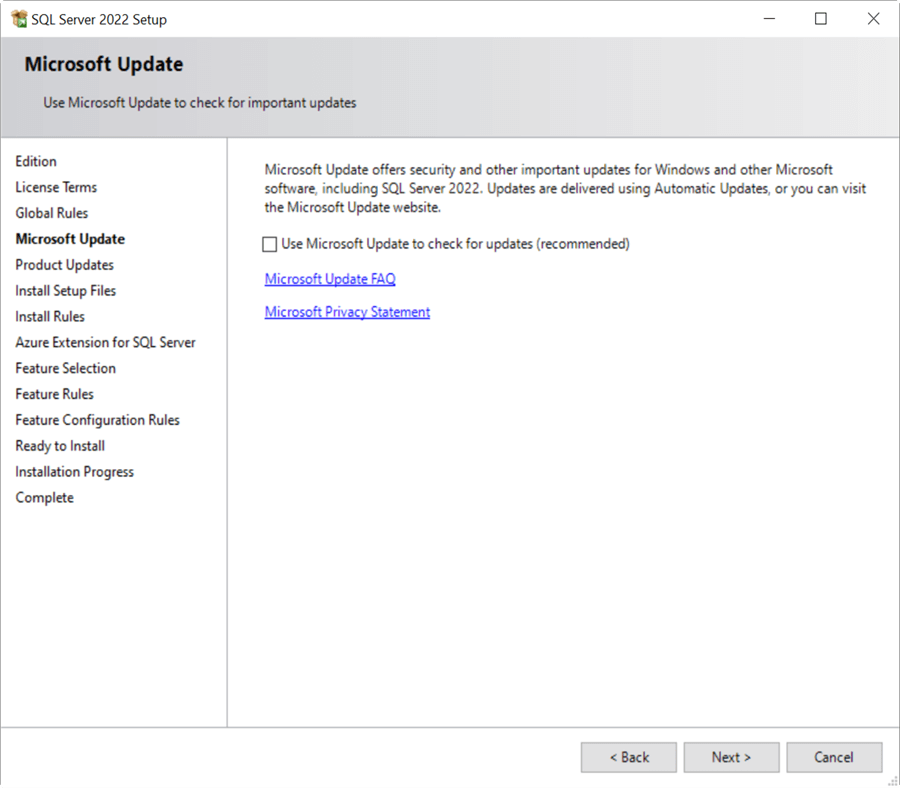Screen dimensions: 900x788
Task: Select the Feature Selection step
Action: (x=65, y=368)
